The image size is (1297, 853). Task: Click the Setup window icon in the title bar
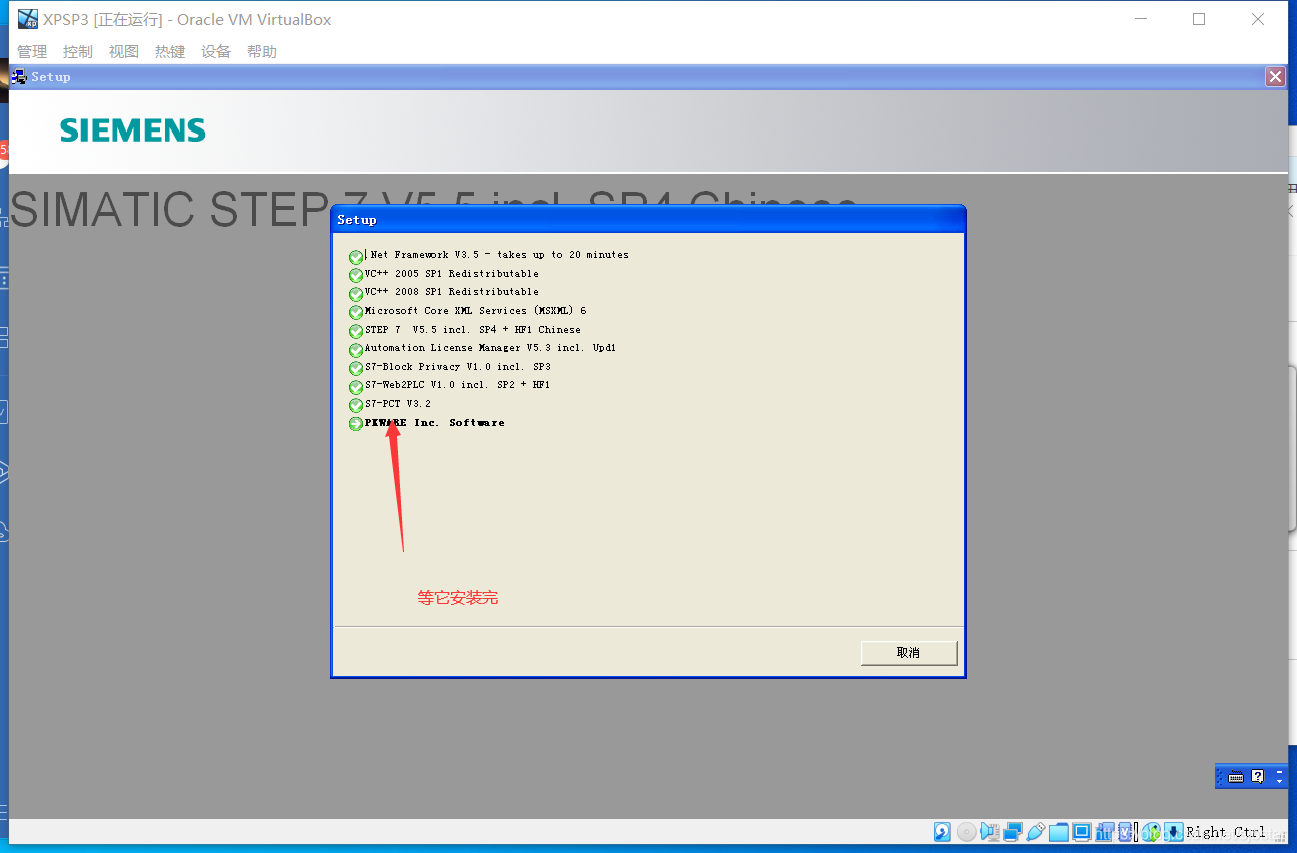coord(19,76)
